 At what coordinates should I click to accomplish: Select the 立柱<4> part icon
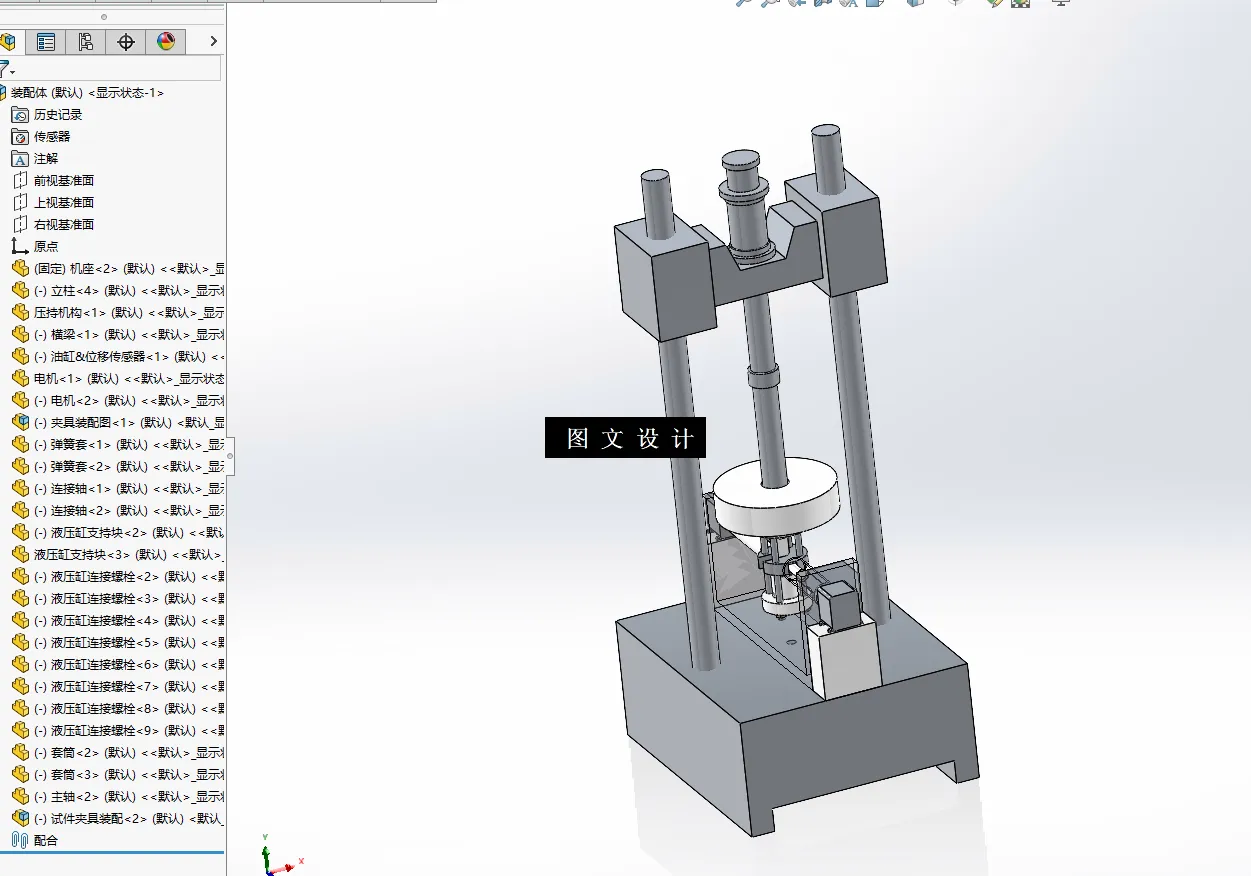tap(20, 291)
